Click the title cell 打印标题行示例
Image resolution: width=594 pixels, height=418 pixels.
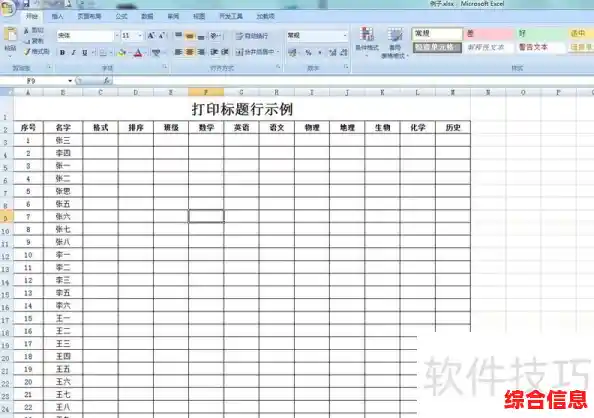242,109
